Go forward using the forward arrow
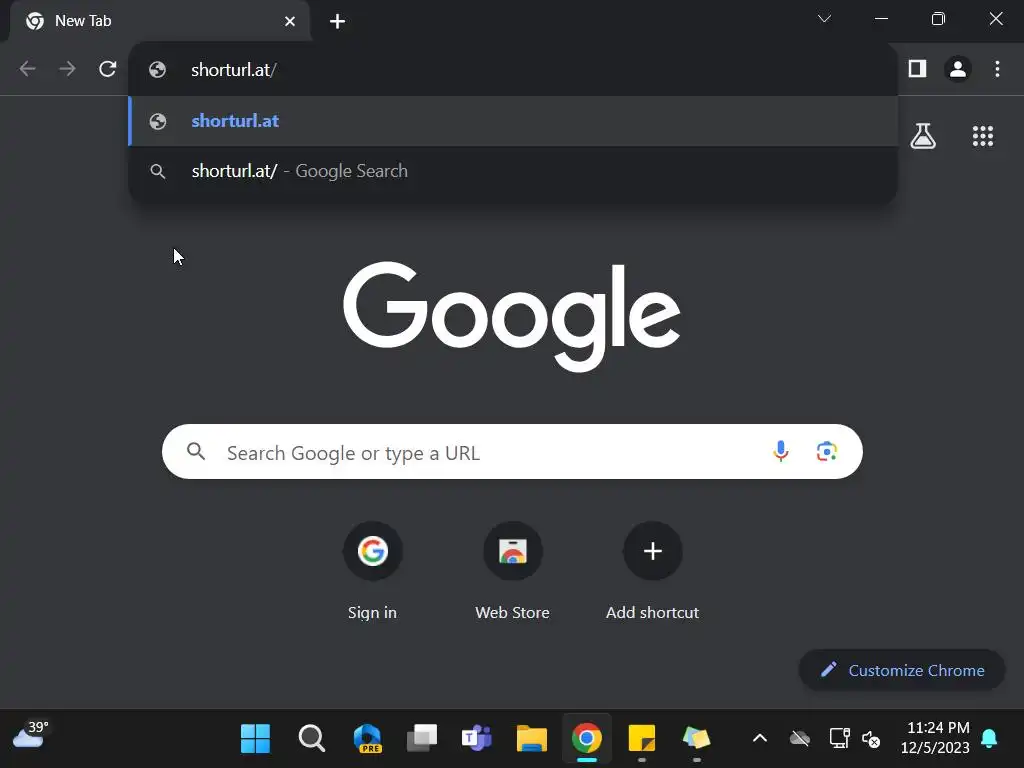The image size is (1024, 768). click(x=67, y=69)
